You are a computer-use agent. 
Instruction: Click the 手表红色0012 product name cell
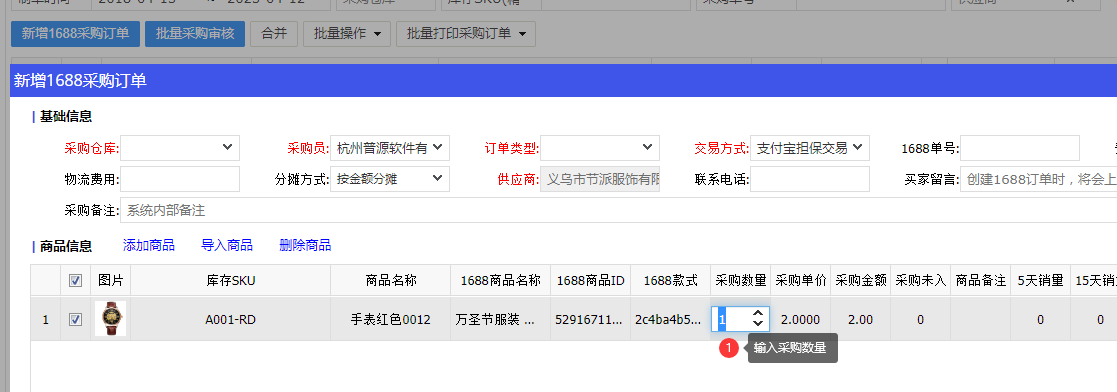coord(390,320)
